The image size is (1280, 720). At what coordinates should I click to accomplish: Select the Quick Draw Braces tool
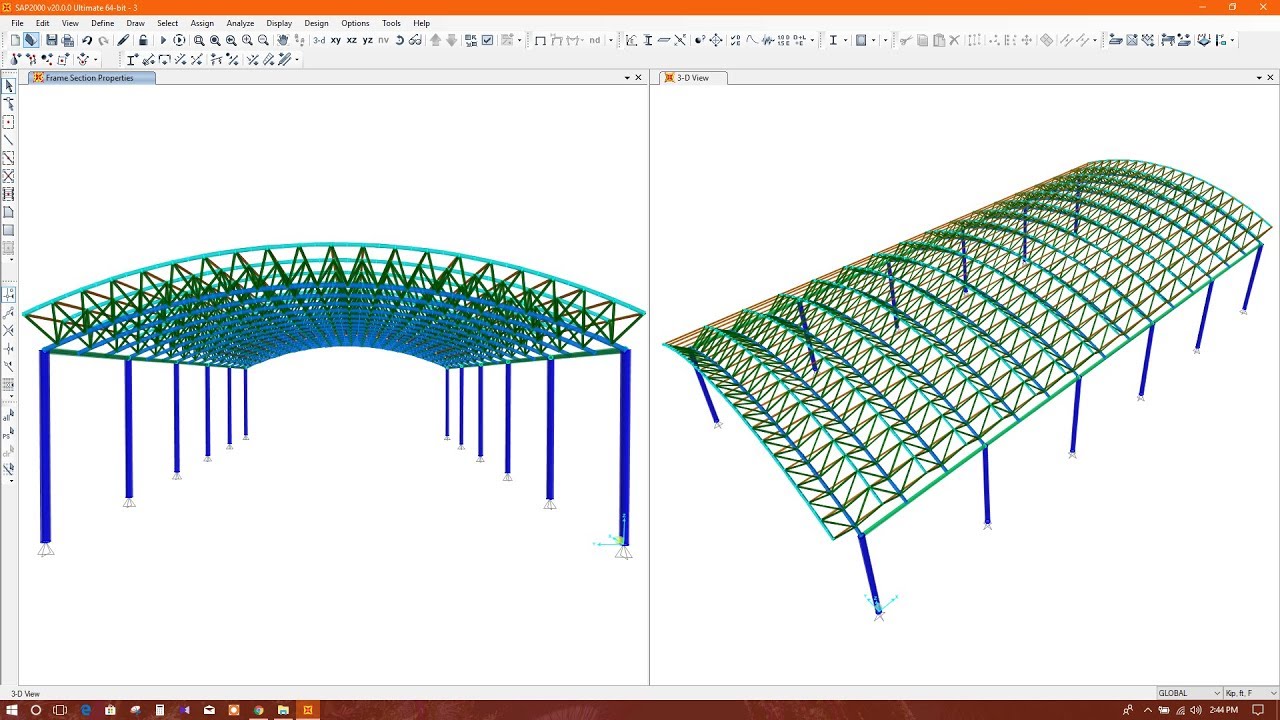(9, 176)
